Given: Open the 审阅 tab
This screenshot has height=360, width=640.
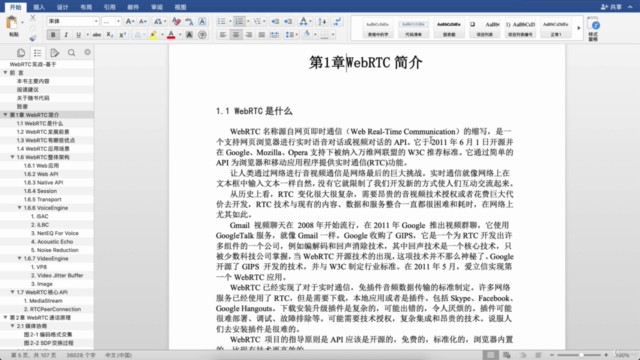Looking at the screenshot, I should tap(157, 7).
